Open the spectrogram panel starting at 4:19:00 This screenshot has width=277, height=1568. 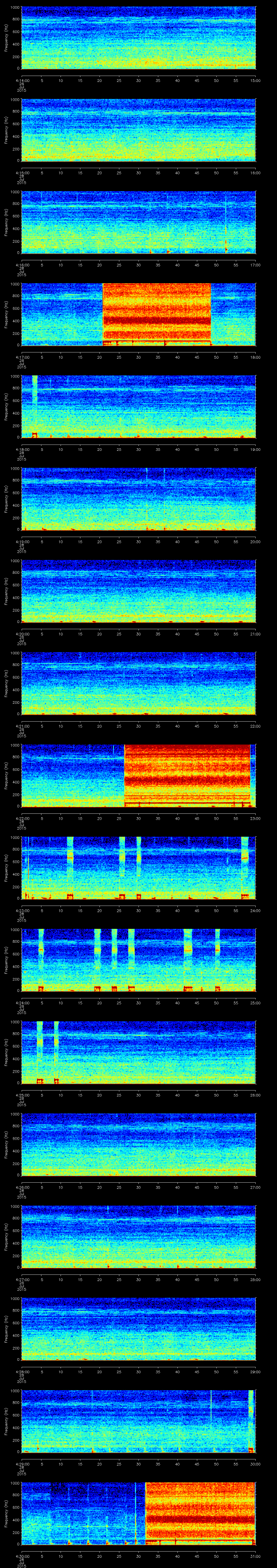[x=138, y=499]
